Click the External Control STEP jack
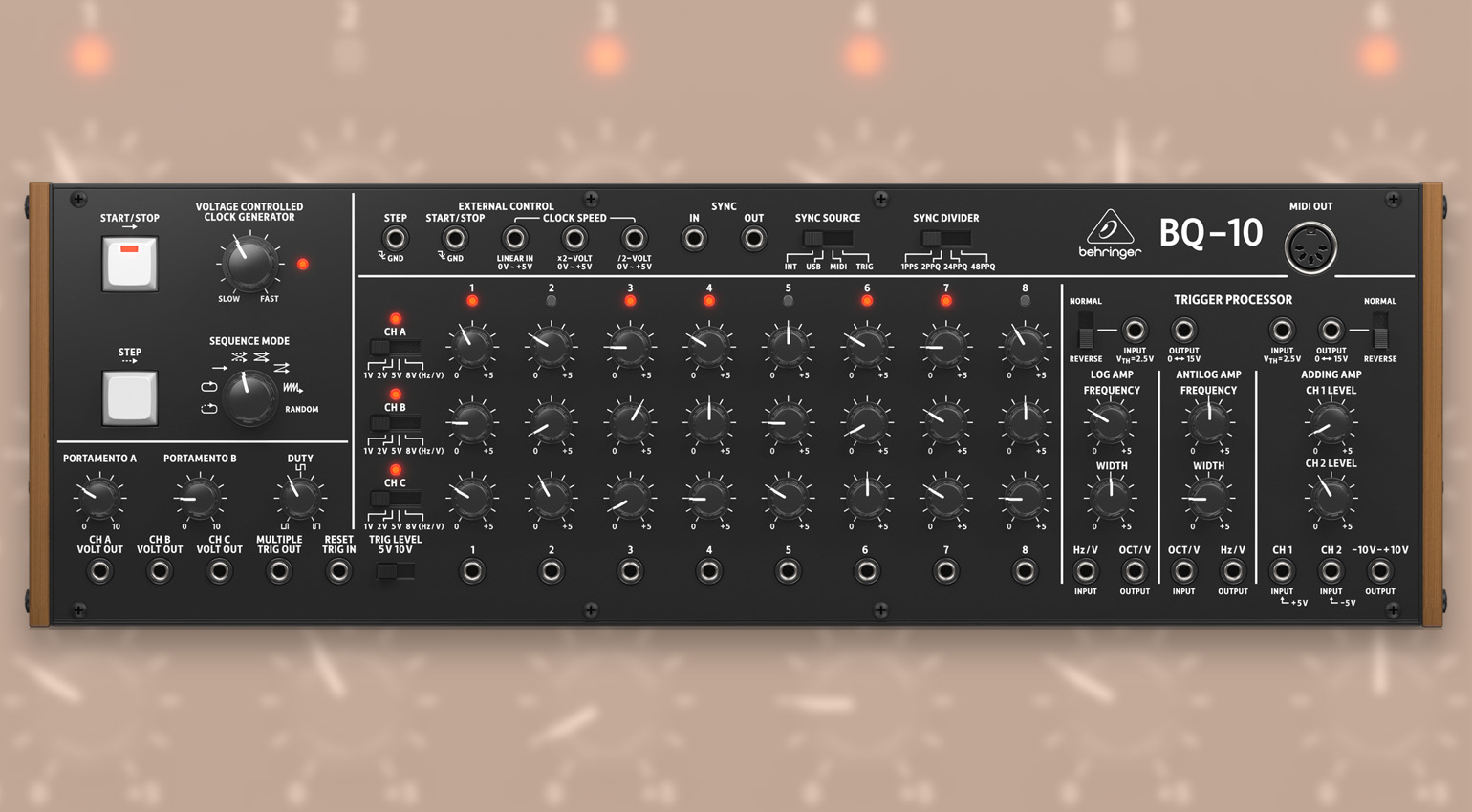Viewport: 1472px width, 812px height. (x=395, y=239)
